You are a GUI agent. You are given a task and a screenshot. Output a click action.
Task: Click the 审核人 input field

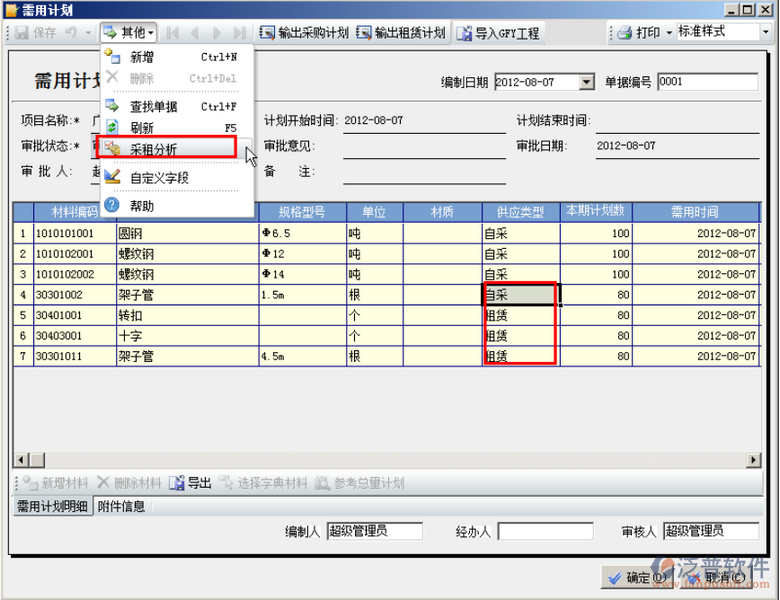pos(711,531)
